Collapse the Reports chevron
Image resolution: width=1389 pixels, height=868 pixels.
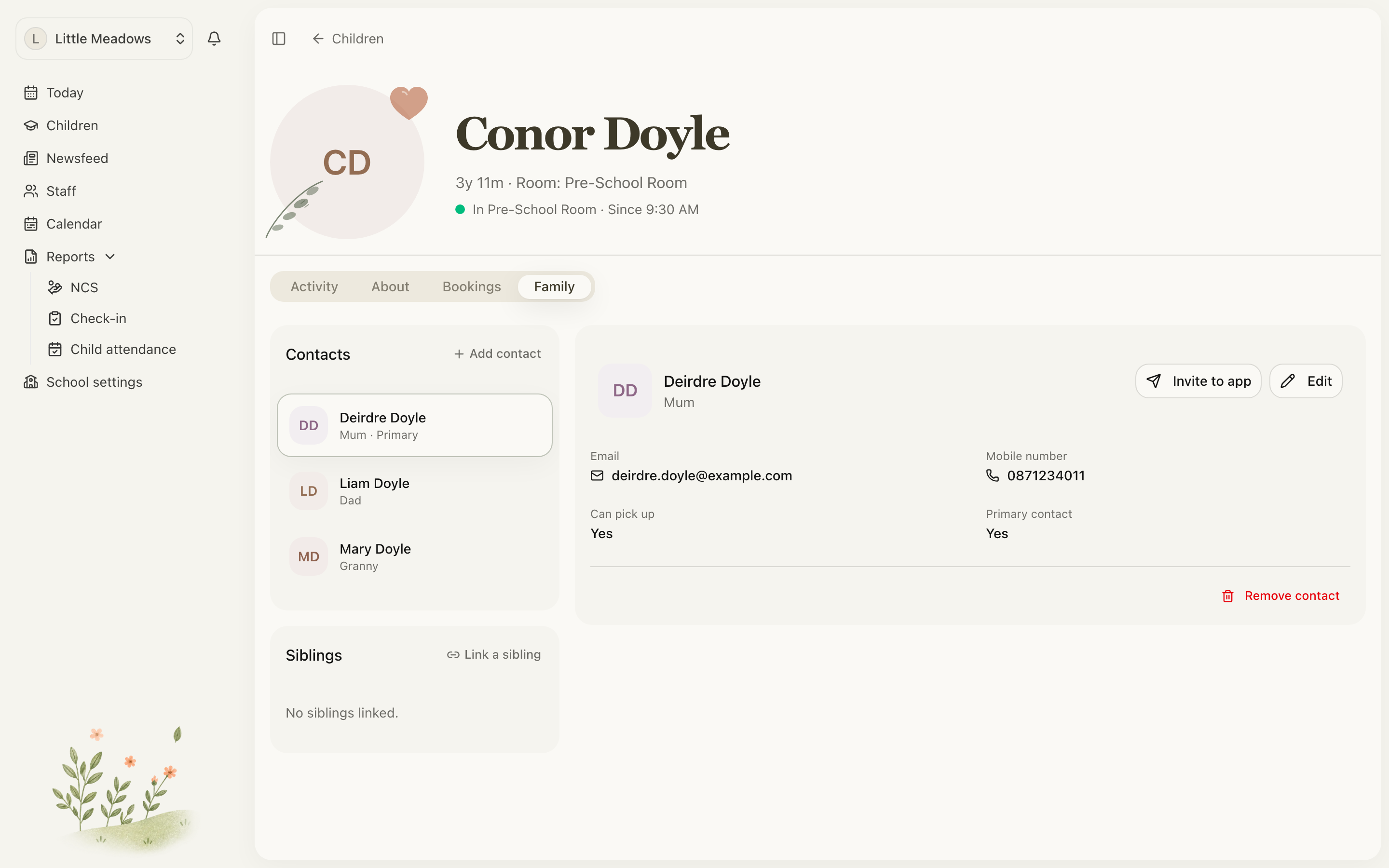point(110,257)
